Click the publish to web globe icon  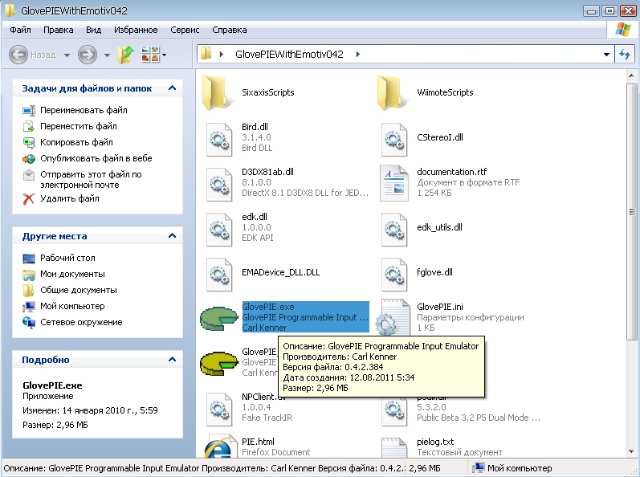point(29,159)
